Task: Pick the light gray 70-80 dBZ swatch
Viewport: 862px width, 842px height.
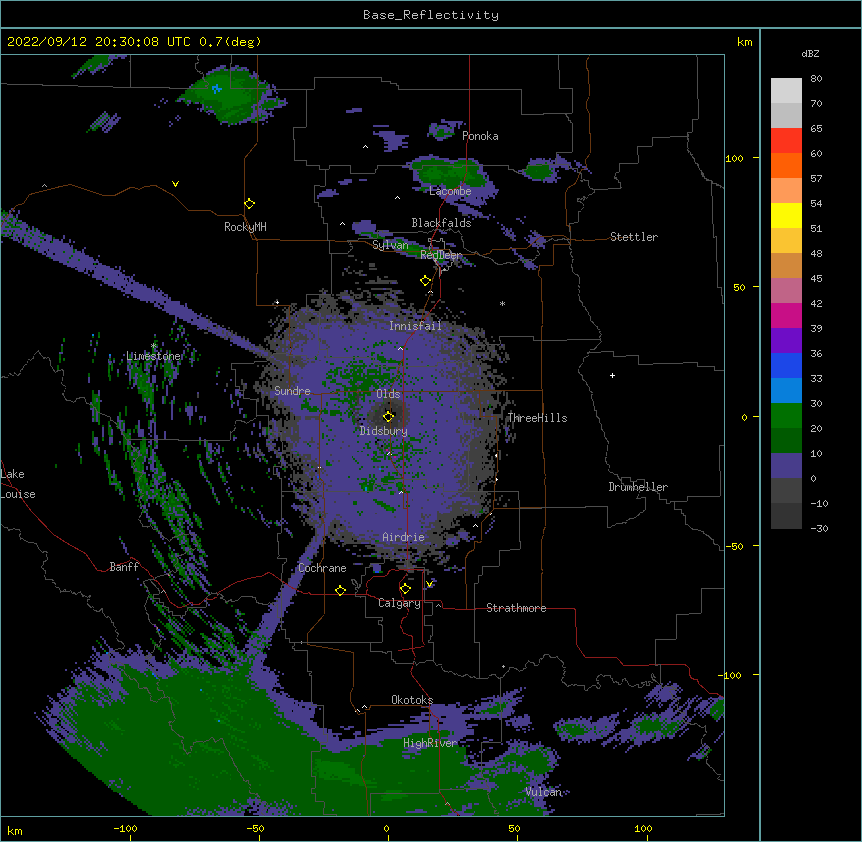Action: 786,90
